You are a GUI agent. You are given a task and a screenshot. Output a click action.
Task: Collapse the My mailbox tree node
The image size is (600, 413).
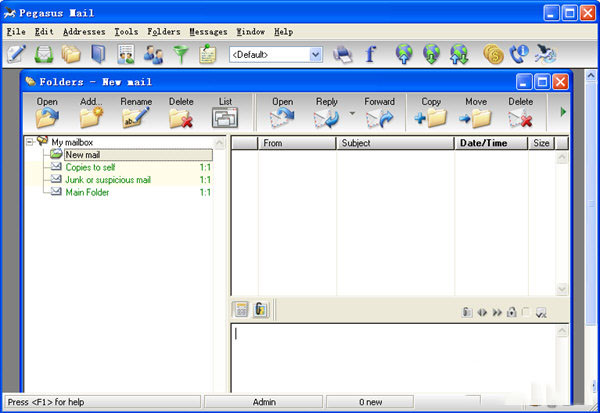pyautogui.click(x=30, y=143)
